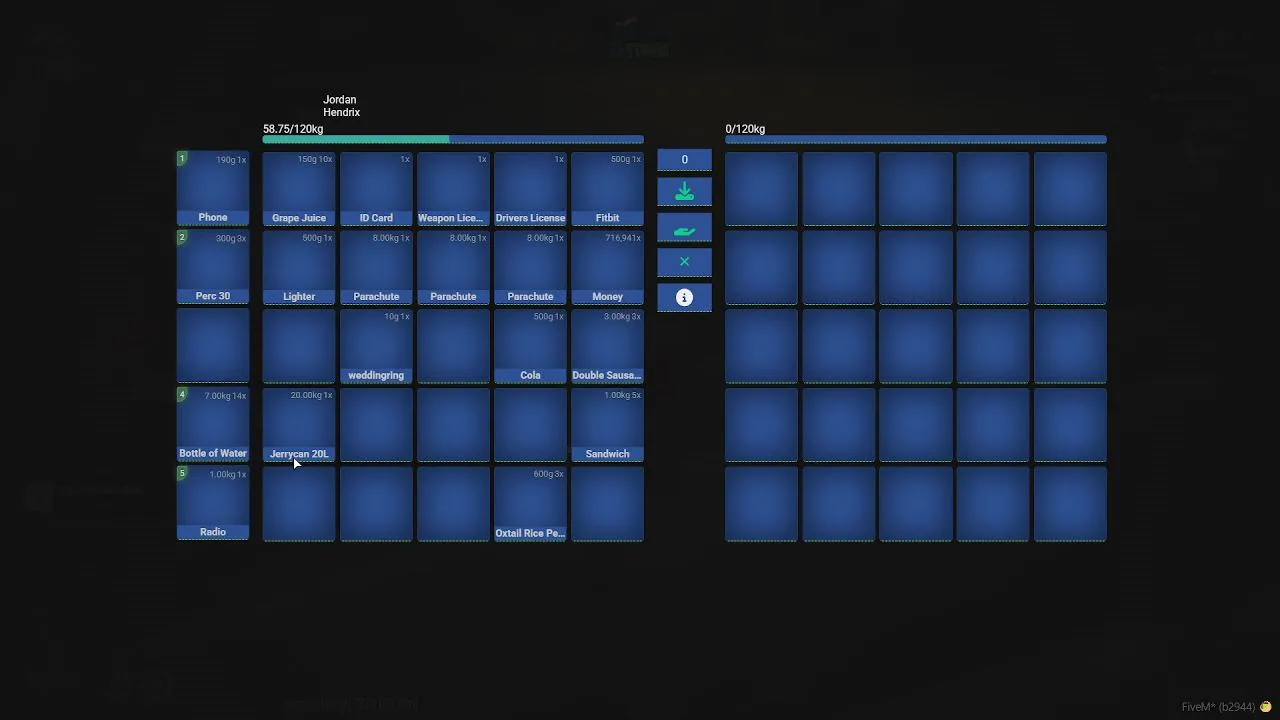The image size is (1280, 720).
Task: Select the Perc 30 hotbar slot
Action: click(x=213, y=267)
